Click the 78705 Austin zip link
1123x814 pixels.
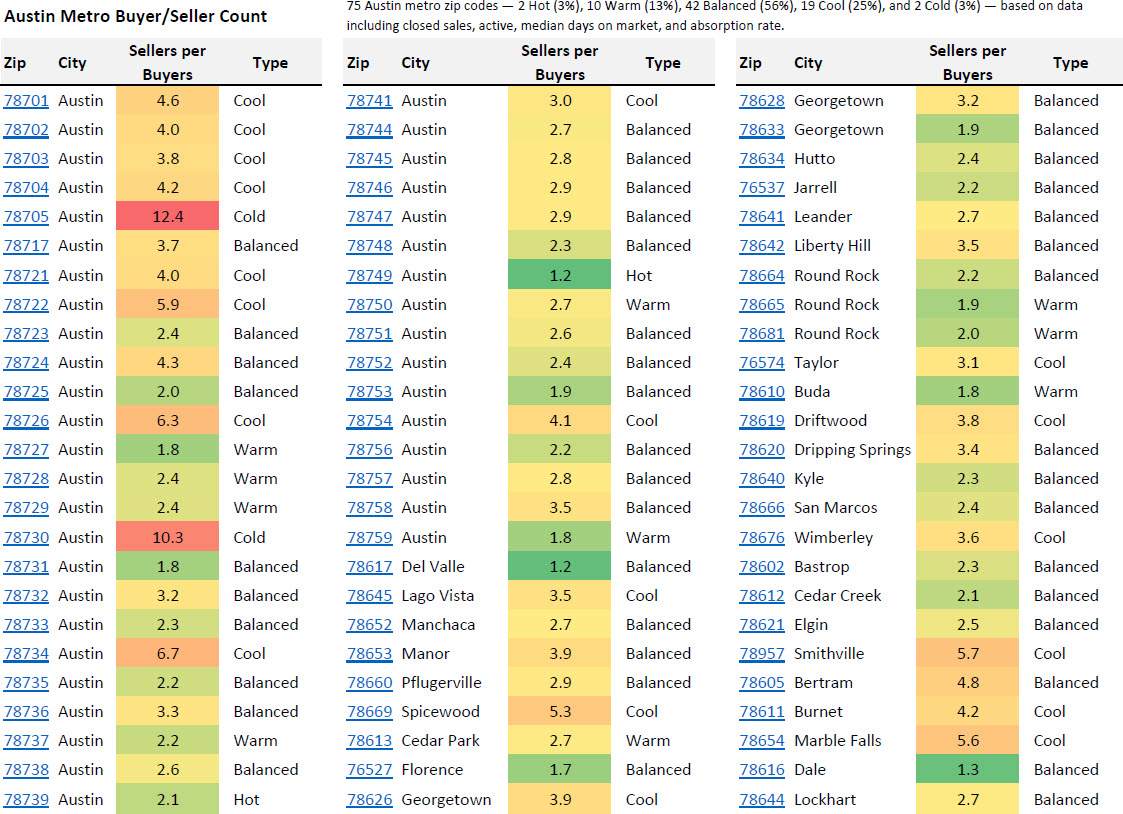(26, 216)
